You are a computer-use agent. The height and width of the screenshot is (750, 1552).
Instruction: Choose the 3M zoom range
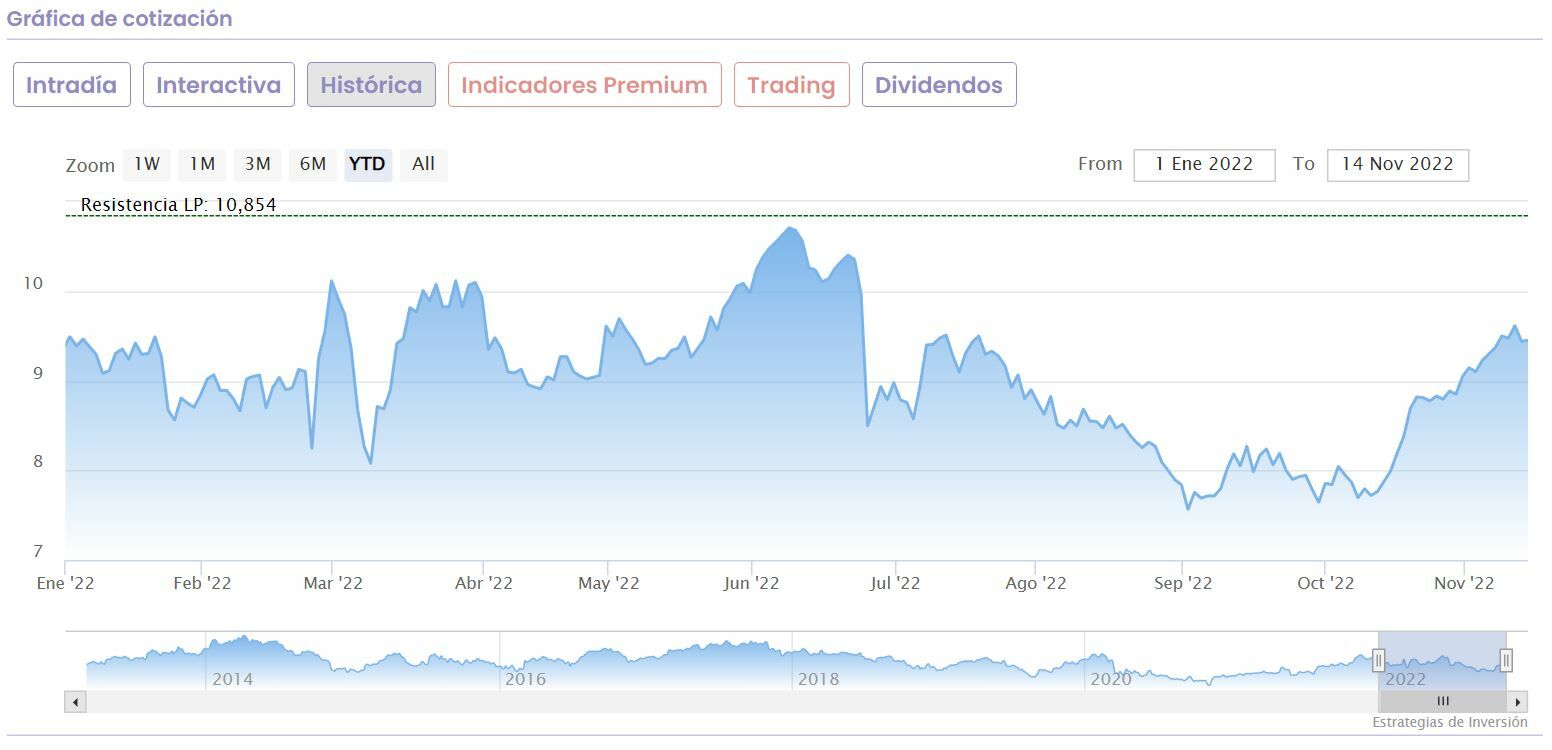click(258, 164)
